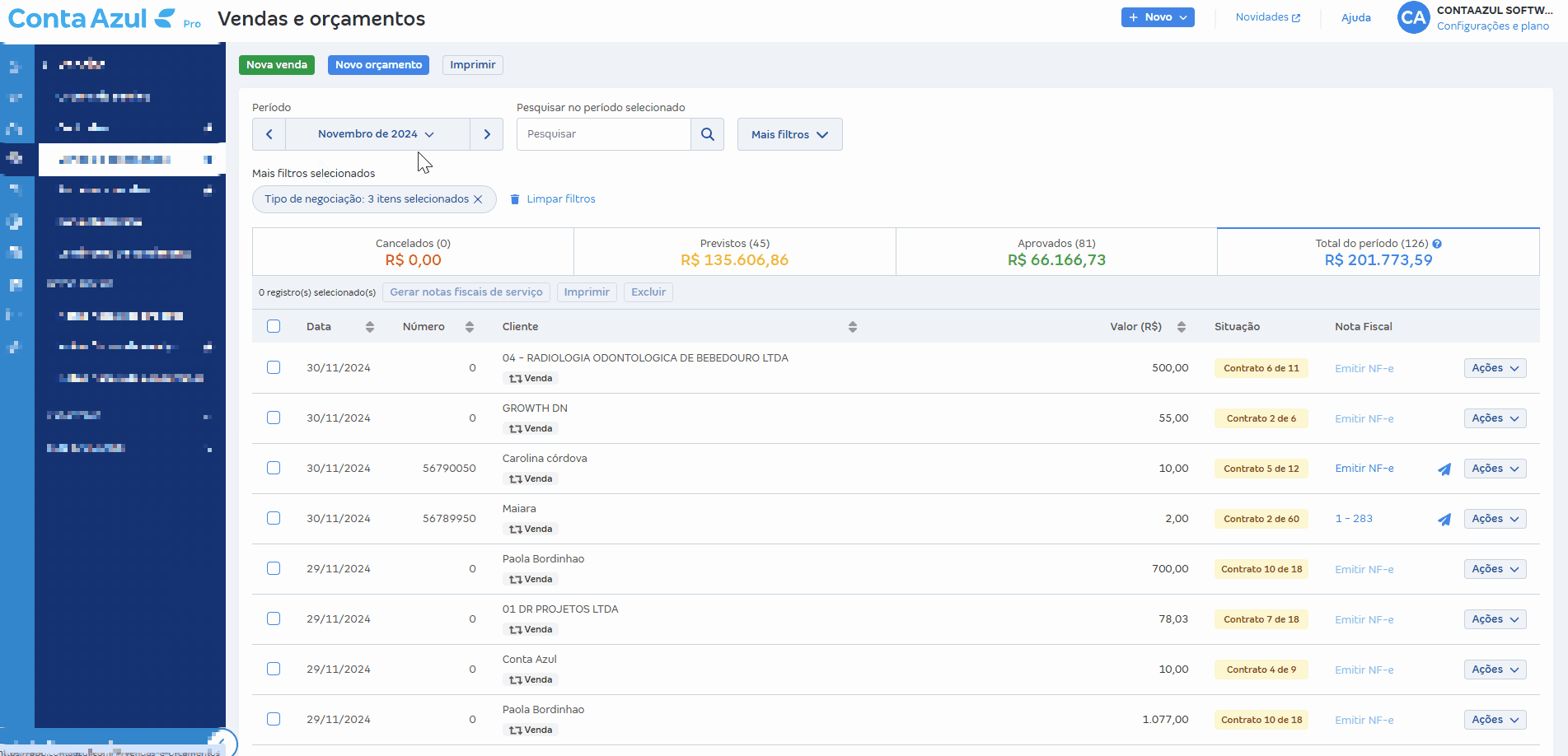Sort table by Valor (R$) arrows

[x=1182, y=327]
